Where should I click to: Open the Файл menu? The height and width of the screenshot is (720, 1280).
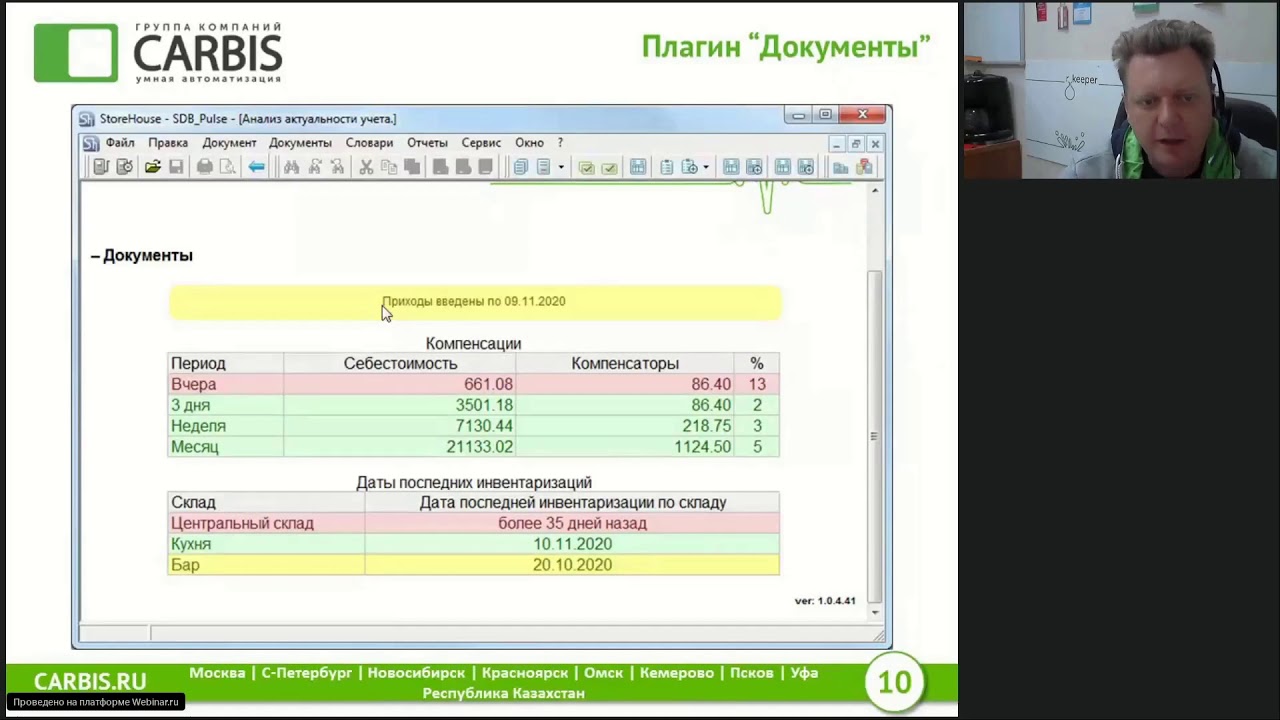[120, 143]
